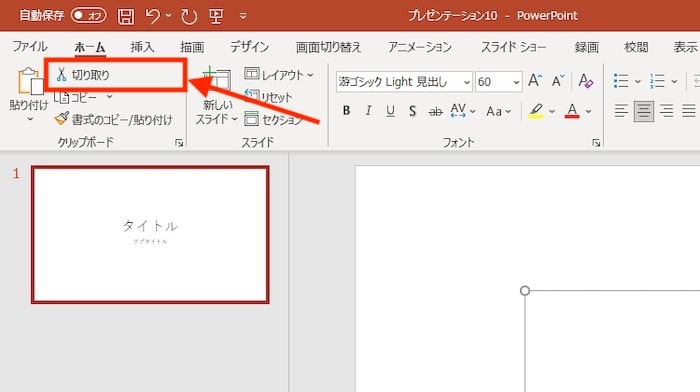Image resolution: width=700 pixels, height=392 pixels.
Task: Click the Bullets list icon
Action: (621, 81)
